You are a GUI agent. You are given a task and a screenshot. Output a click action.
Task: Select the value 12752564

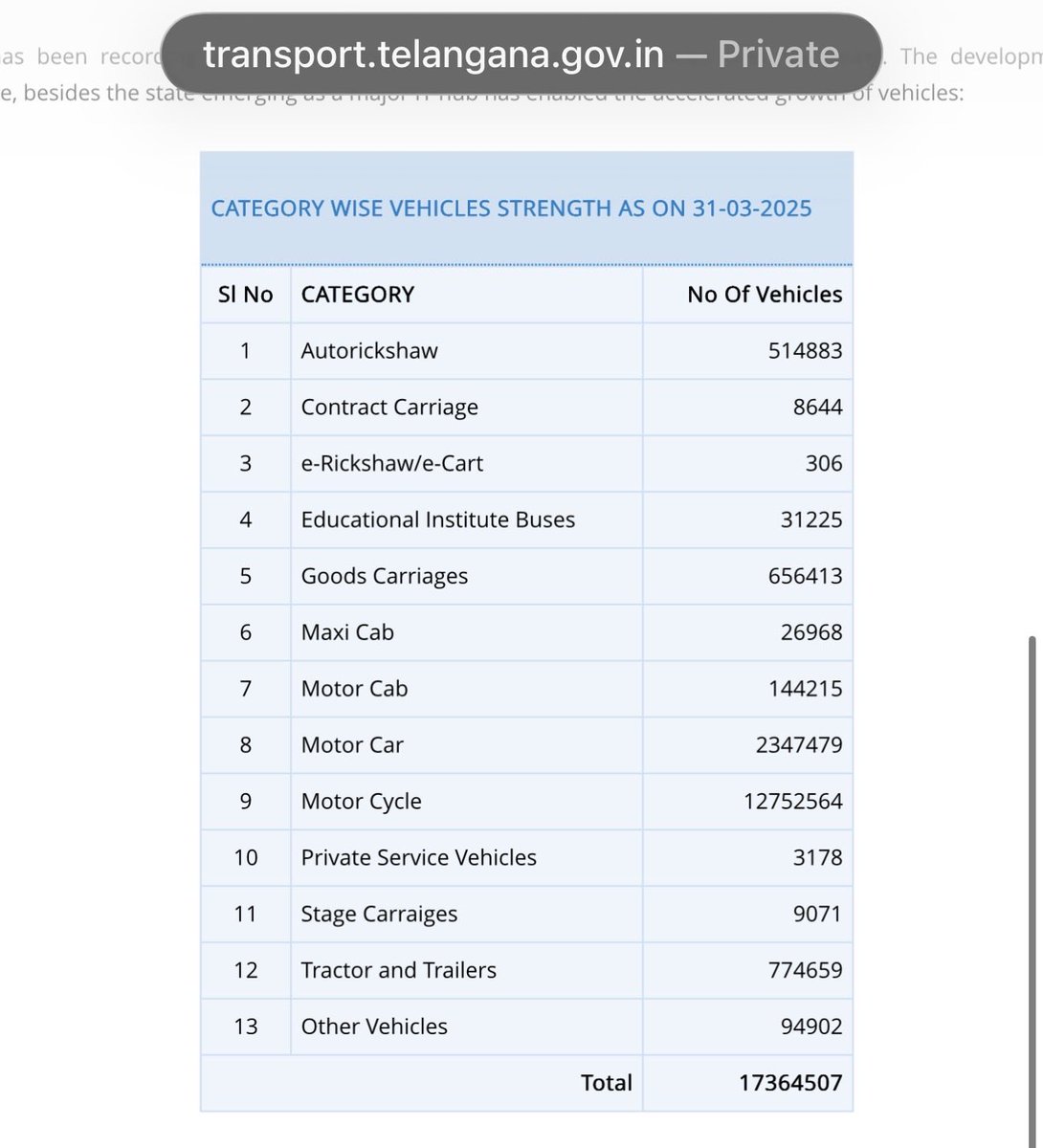tap(793, 802)
